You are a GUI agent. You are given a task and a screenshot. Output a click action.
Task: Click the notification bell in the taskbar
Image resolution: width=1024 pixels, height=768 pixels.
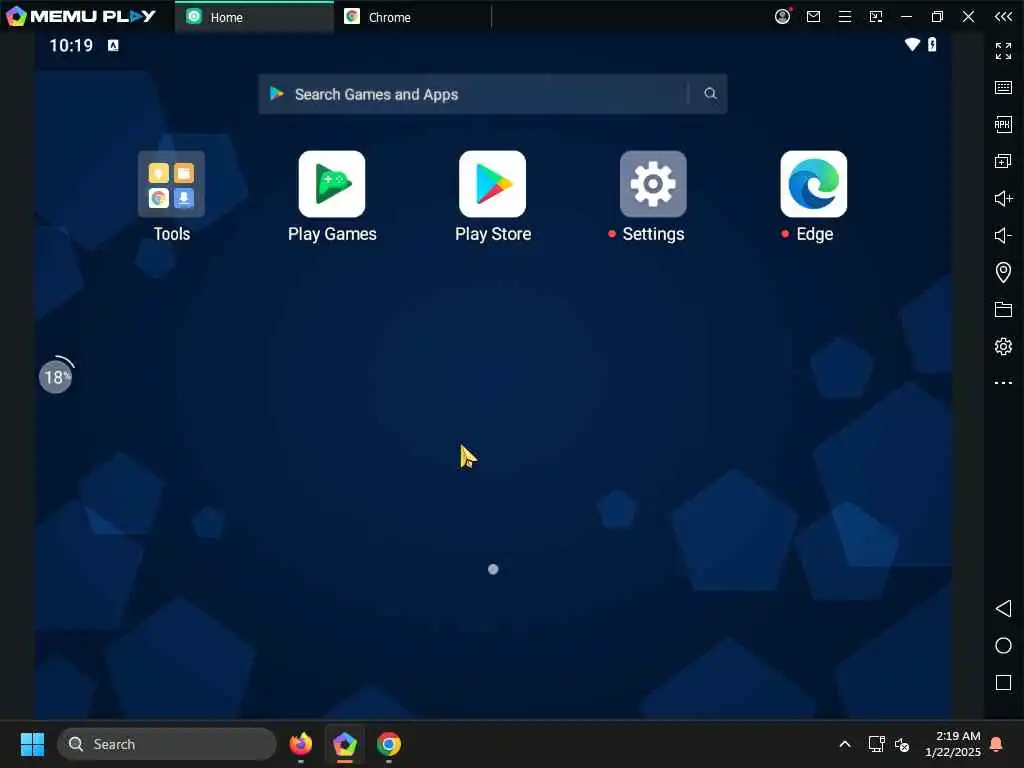point(997,744)
